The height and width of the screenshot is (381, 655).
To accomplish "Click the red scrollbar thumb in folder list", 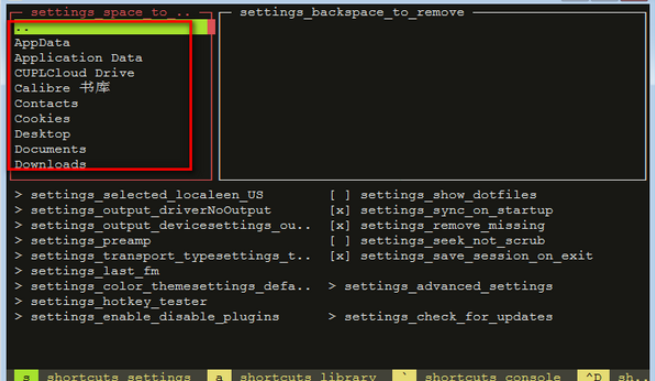I will [x=211, y=27].
